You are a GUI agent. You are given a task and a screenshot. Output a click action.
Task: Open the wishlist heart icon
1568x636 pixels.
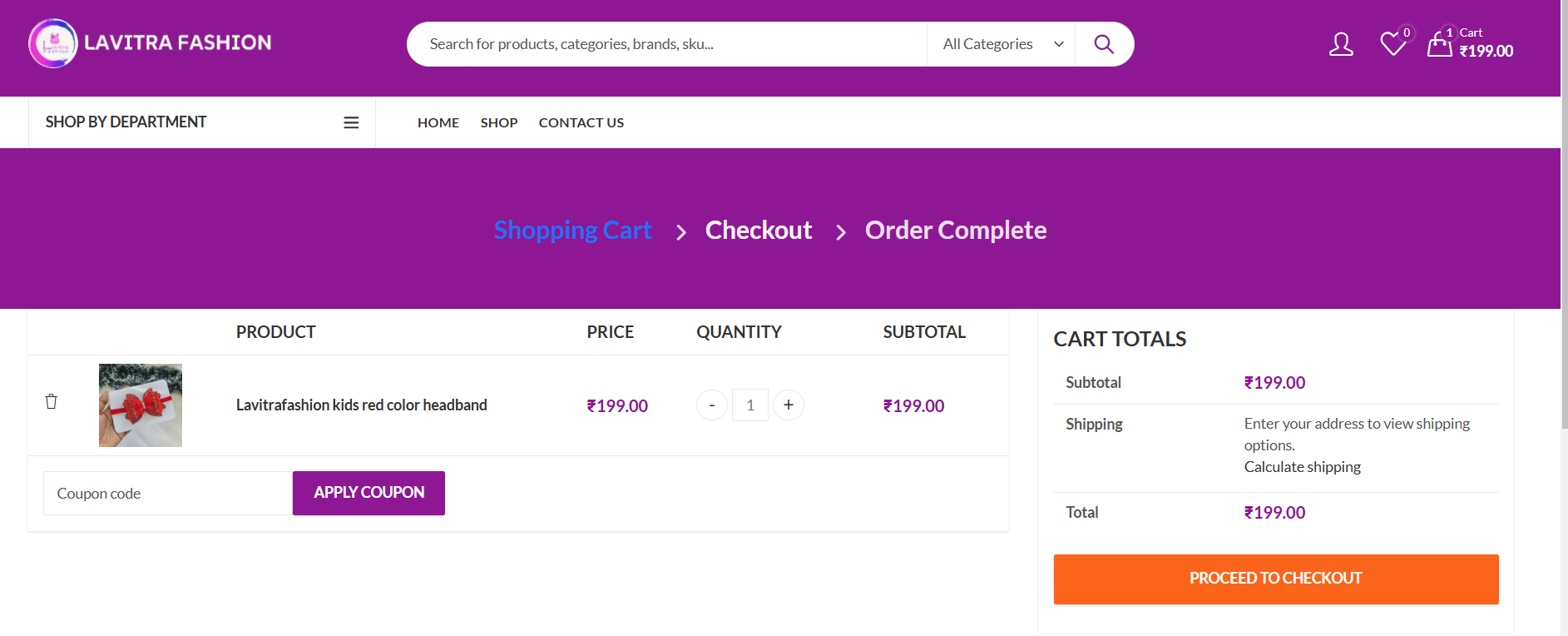1392,44
